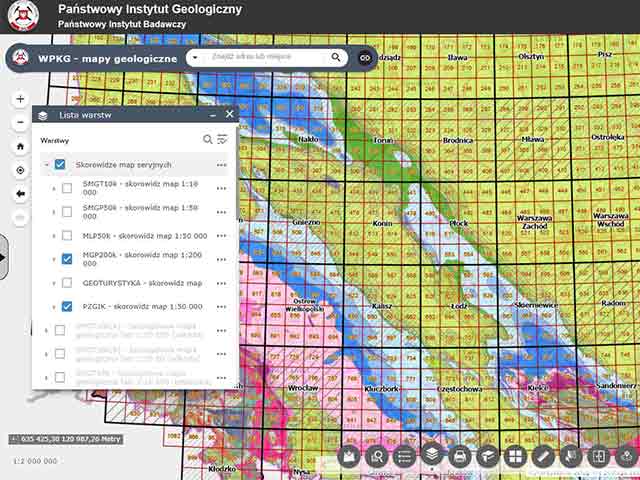Open the layer list widget in bottom toolbar
This screenshot has height=480, width=640.
(431, 456)
